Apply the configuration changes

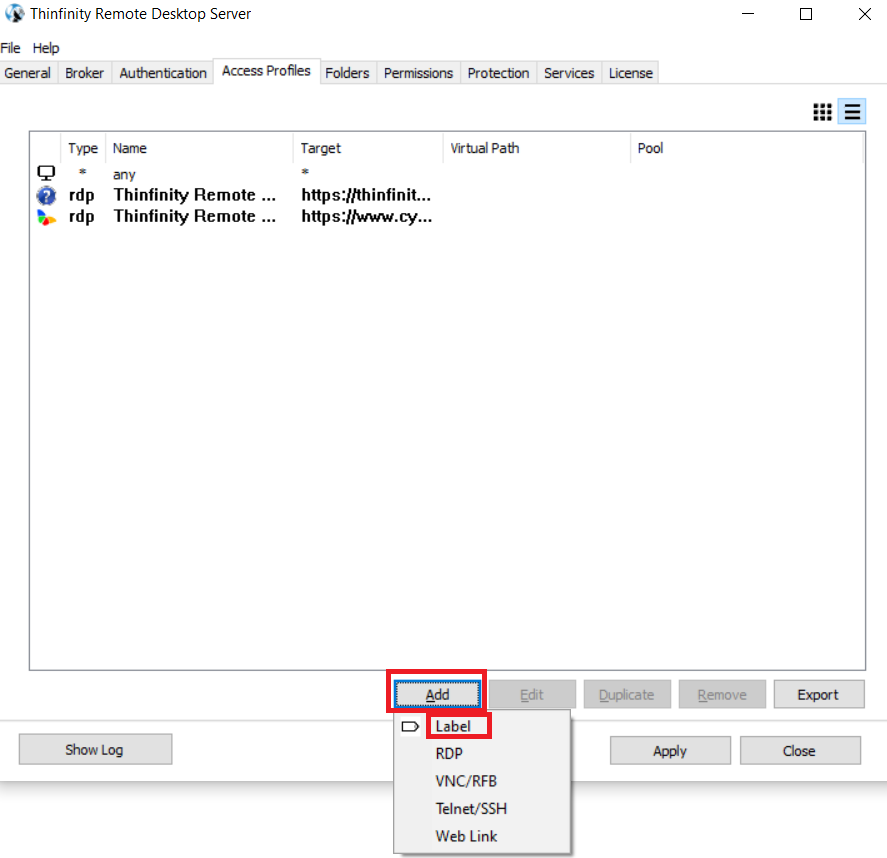[x=669, y=750]
